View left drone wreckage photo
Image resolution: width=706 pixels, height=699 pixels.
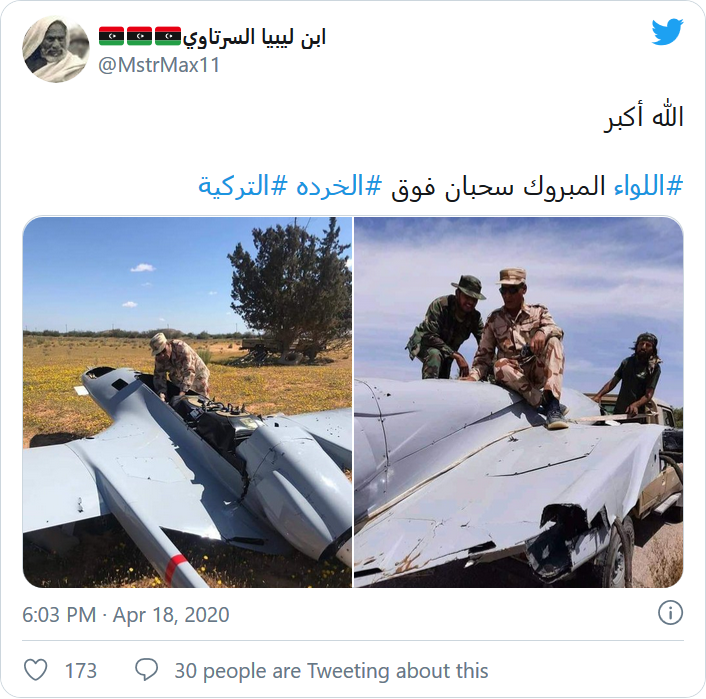click(187, 402)
